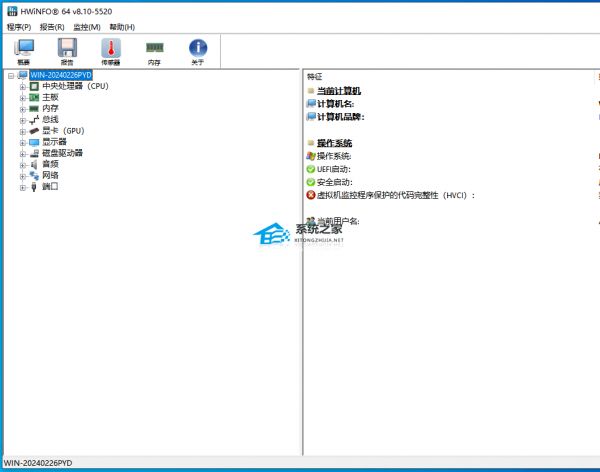The image size is (600, 472).
Task: Expand the 中央处理器 (CPU) node
Action: point(23,87)
